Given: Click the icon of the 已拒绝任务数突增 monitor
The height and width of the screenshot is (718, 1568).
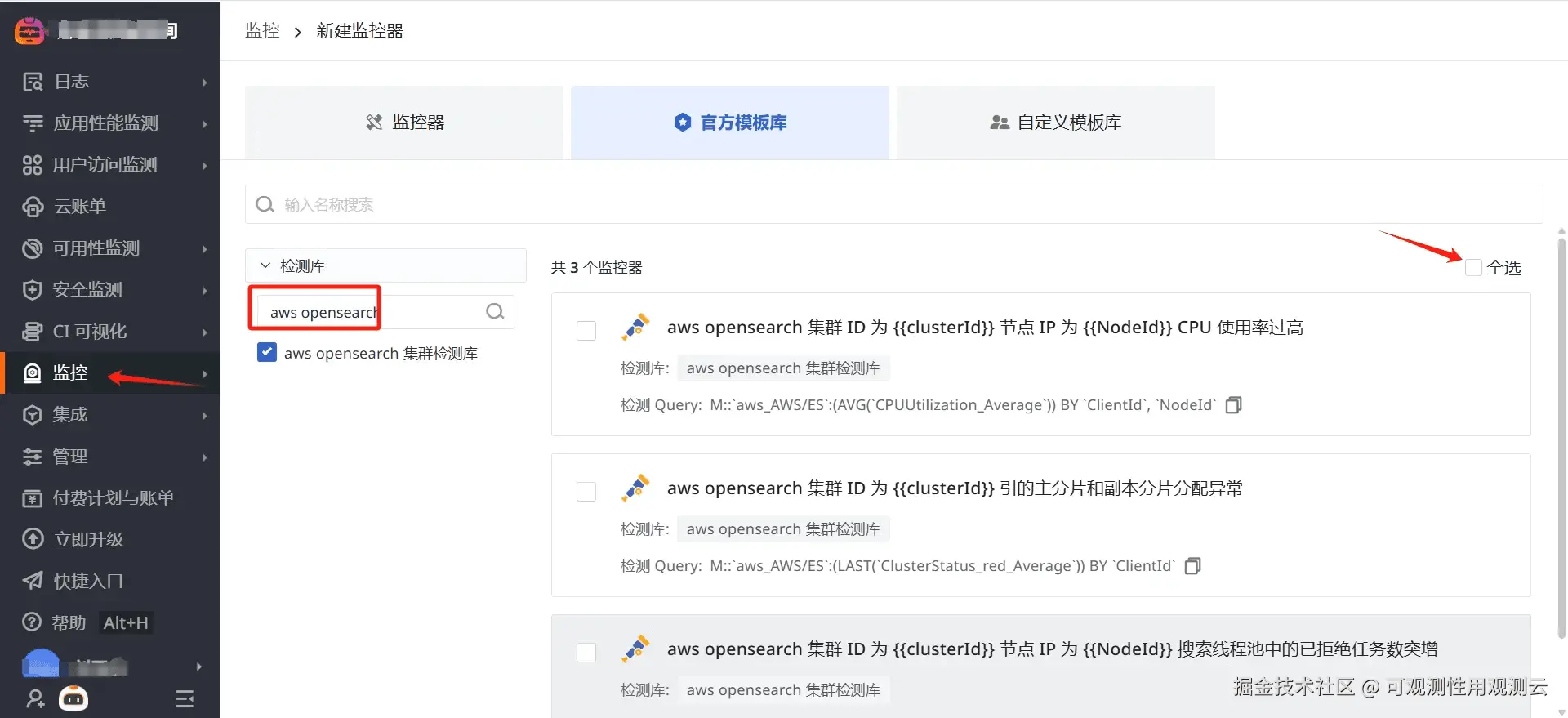Looking at the screenshot, I should click(x=635, y=649).
